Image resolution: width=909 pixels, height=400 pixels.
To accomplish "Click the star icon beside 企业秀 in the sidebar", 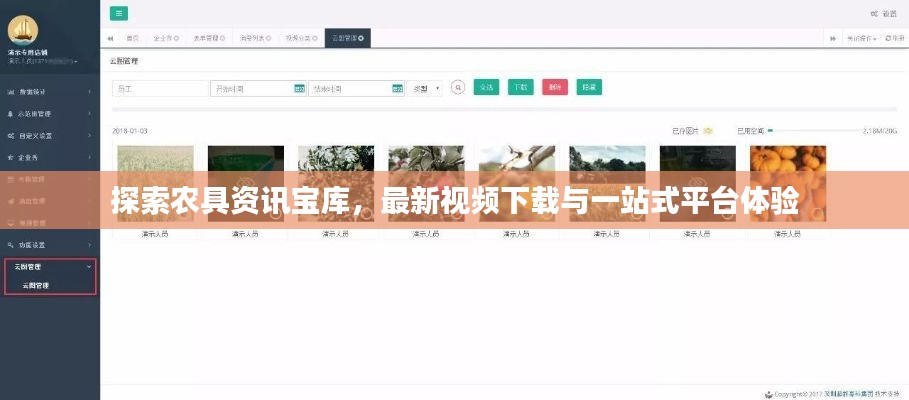I will click(11, 157).
